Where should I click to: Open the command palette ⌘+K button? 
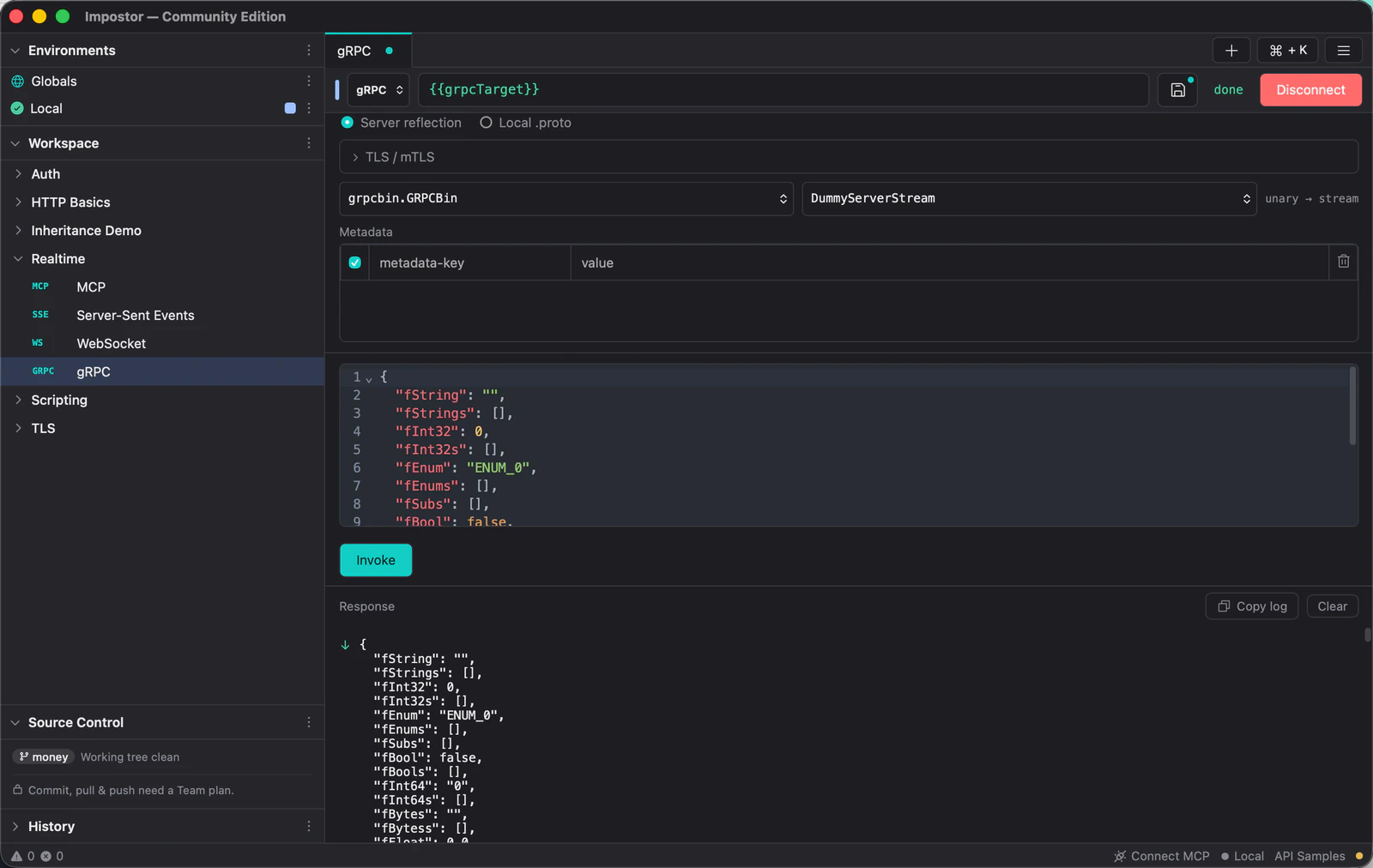tap(1287, 51)
